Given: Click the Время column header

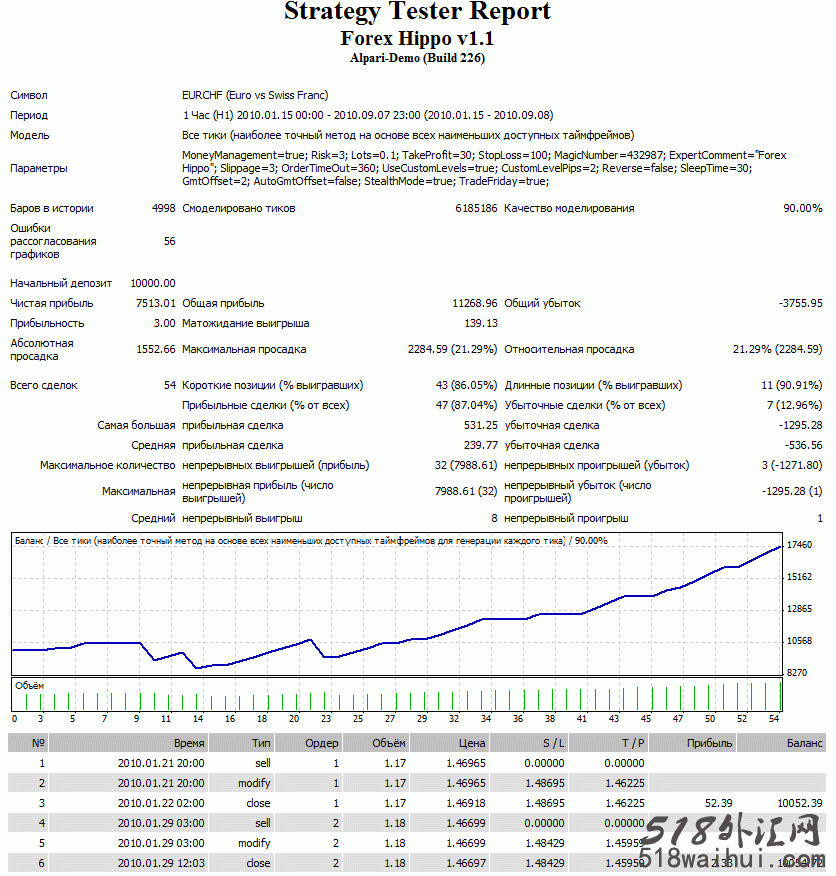Looking at the screenshot, I should [x=188, y=743].
